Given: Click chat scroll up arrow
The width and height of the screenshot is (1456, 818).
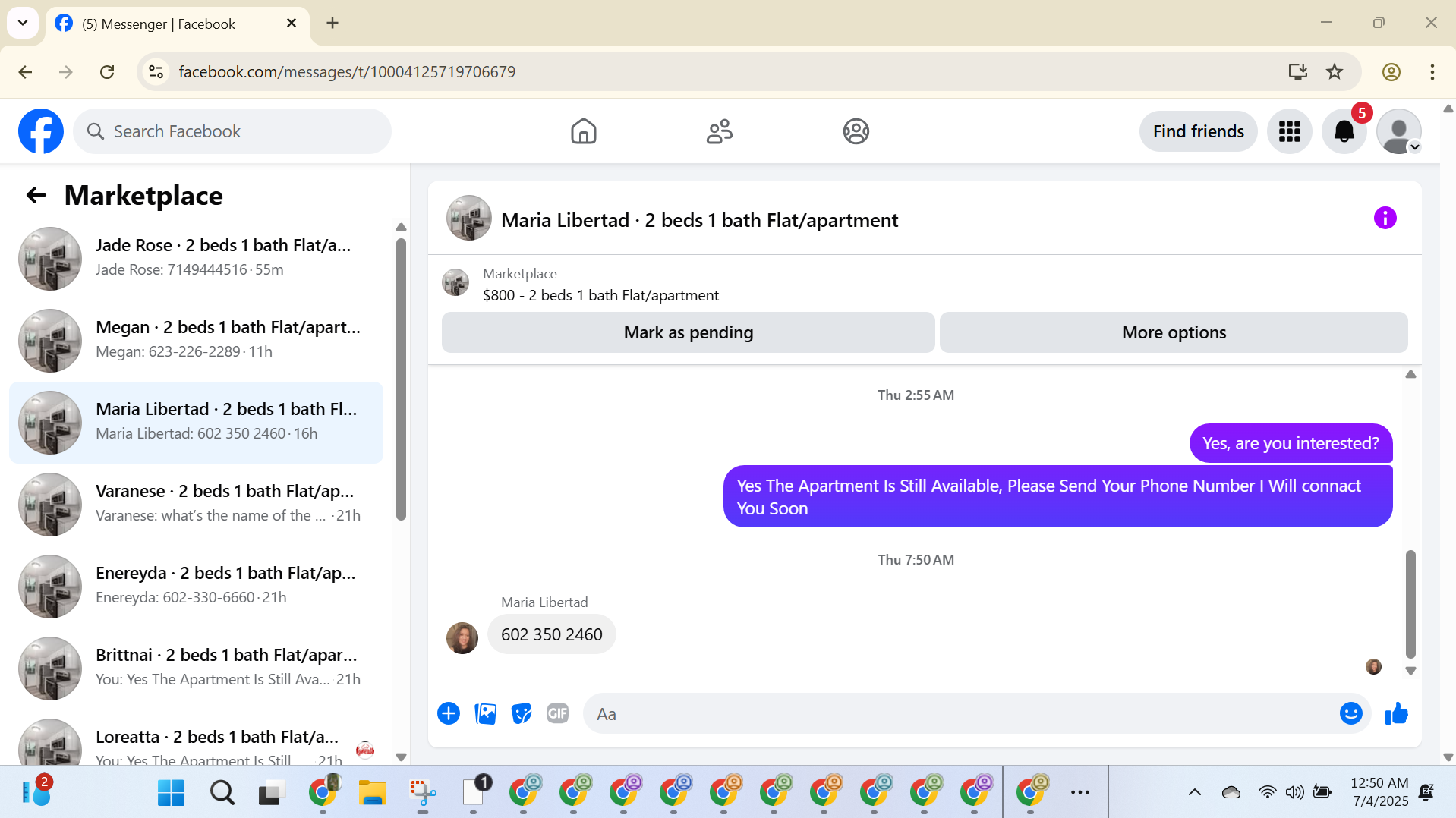Looking at the screenshot, I should 1410,374.
